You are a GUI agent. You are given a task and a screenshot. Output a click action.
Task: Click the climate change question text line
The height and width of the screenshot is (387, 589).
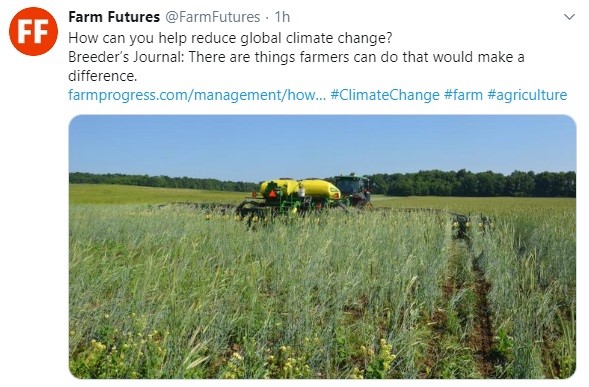point(230,38)
